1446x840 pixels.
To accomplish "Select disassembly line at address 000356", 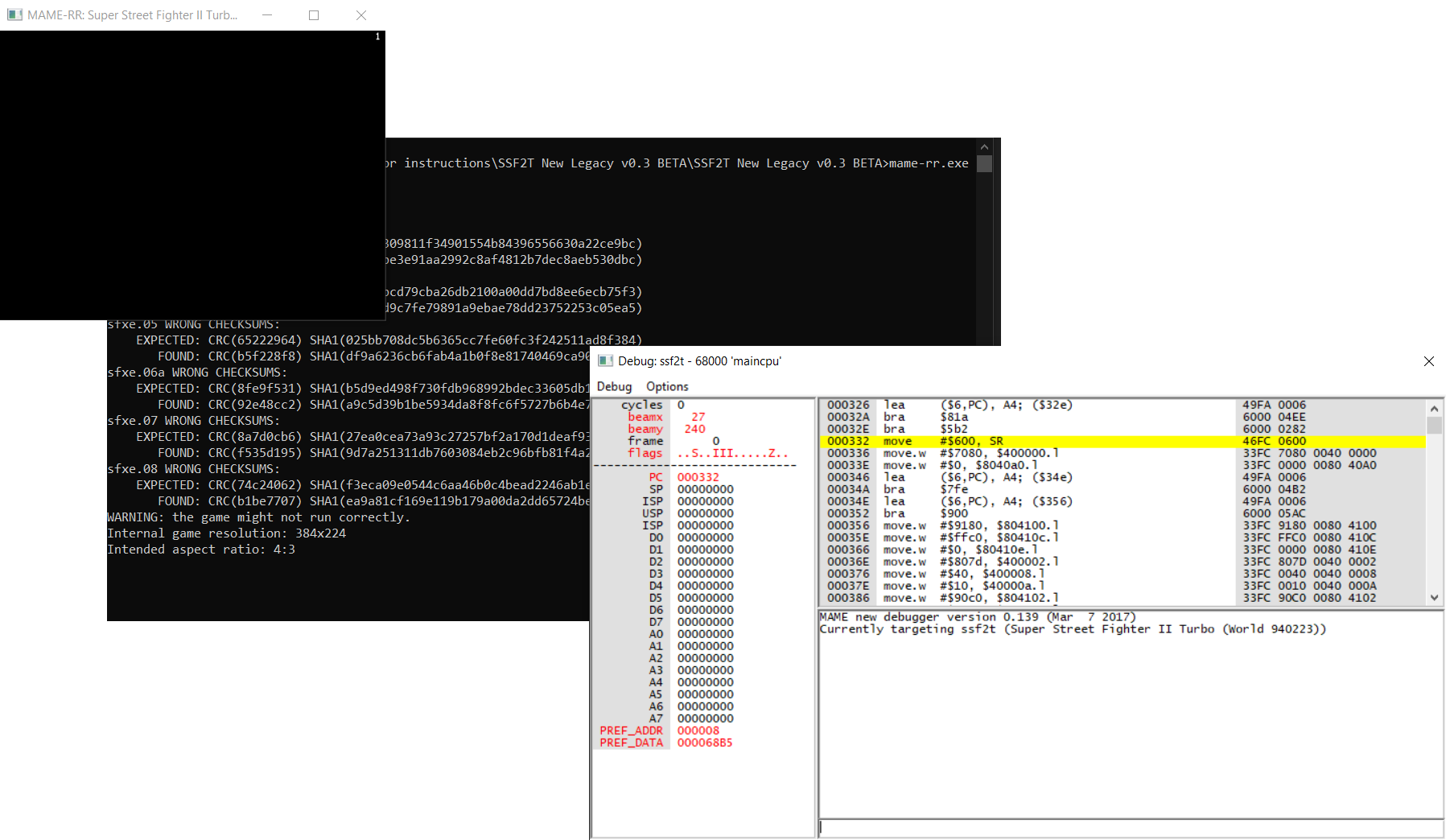I will [1123, 525].
